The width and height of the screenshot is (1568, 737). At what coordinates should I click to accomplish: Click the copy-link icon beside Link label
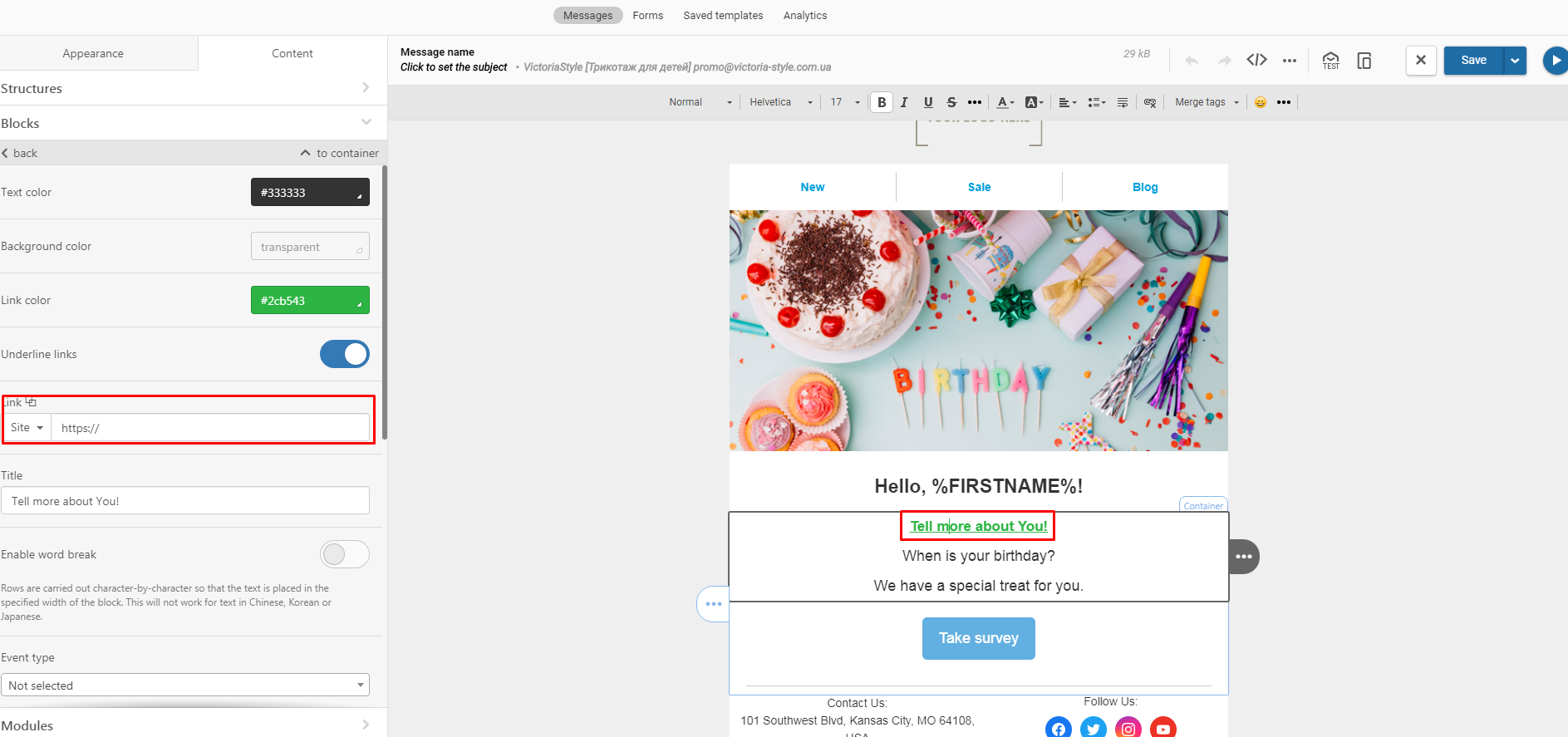[x=31, y=402]
